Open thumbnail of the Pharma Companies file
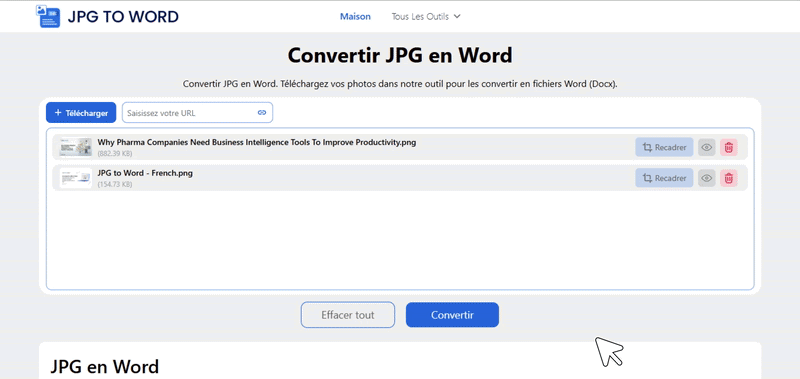 76,147
